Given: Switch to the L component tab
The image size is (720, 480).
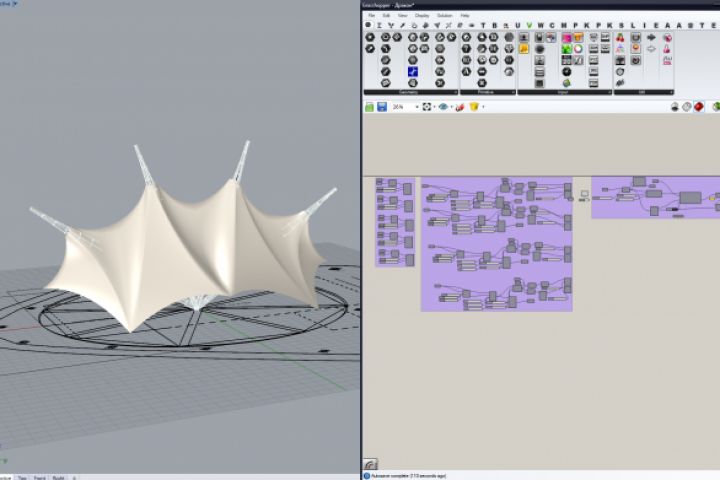Looking at the screenshot, I should coord(633,25).
